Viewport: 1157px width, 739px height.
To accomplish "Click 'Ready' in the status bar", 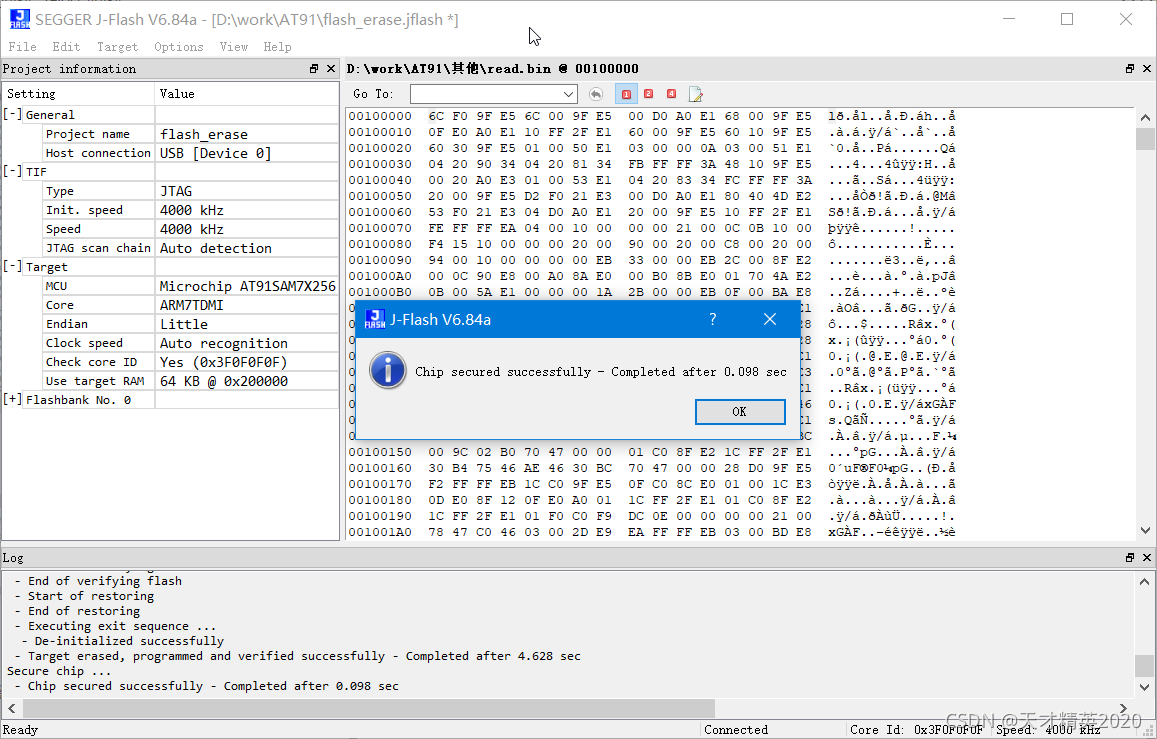I will pos(20,729).
